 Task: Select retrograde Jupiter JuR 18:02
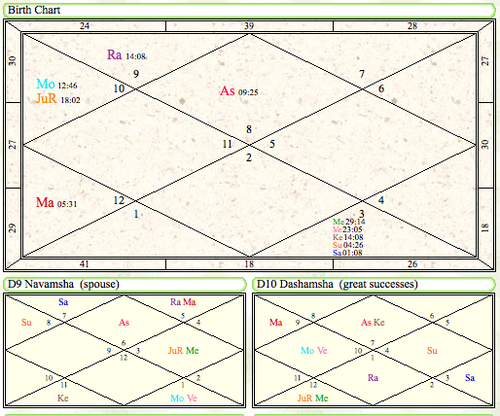click(58, 99)
